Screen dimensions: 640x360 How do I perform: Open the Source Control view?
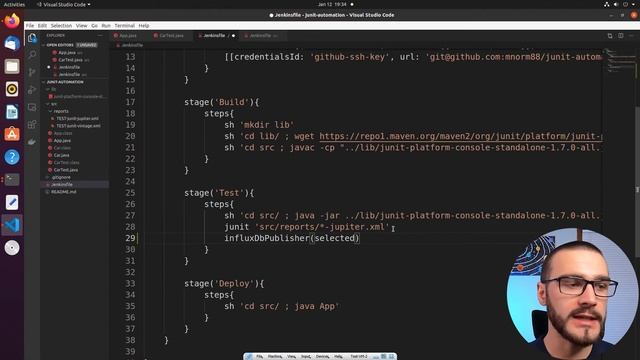(x=32, y=72)
